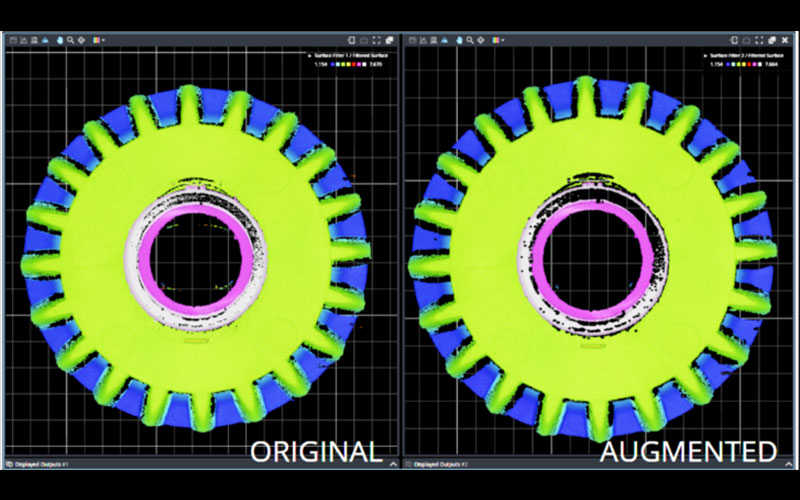Screen dimensions: 800x500
Task: Expand the Surface Filter 1 legend arrow
Action: click(311, 55)
